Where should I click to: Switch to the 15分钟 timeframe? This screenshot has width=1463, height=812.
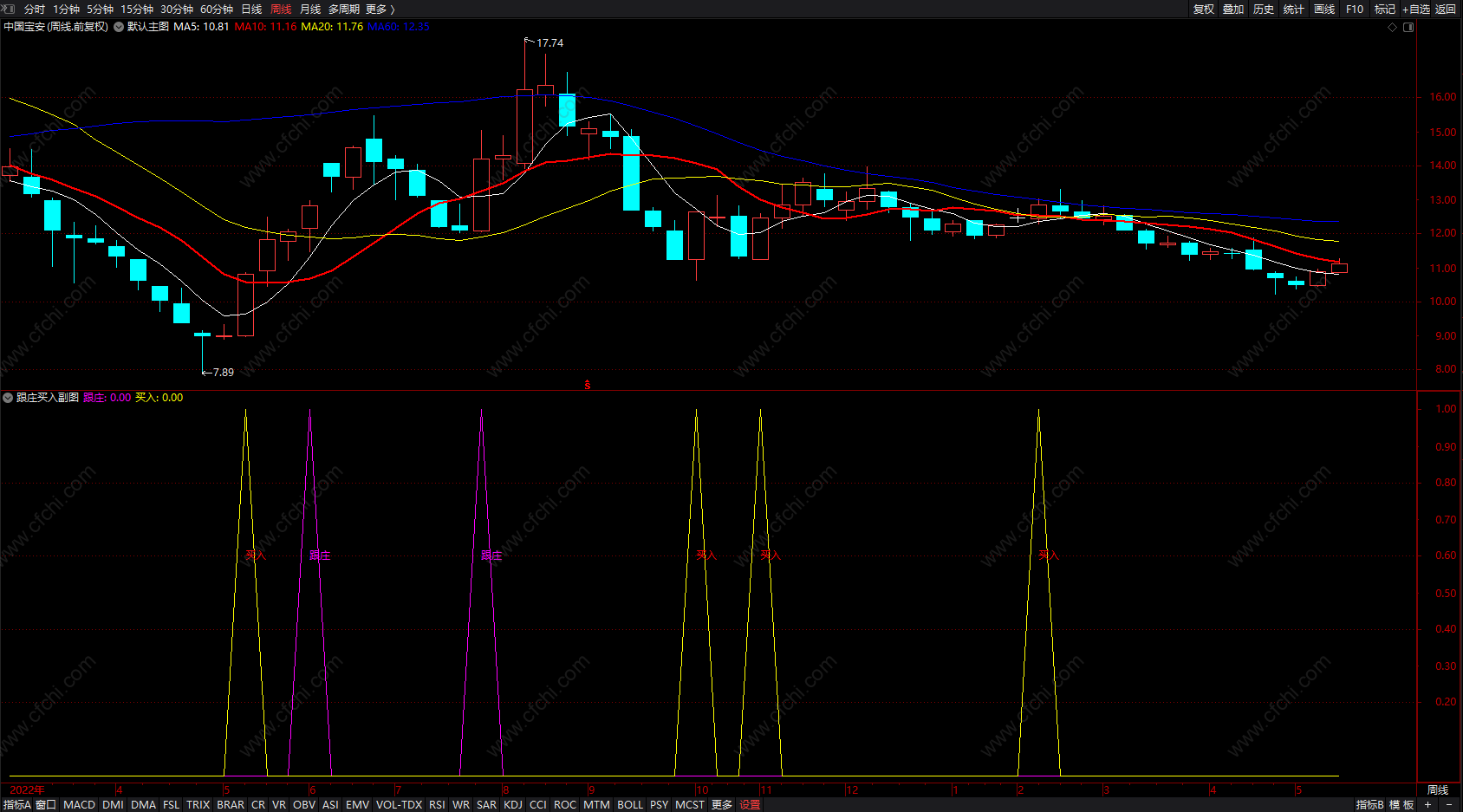click(137, 9)
